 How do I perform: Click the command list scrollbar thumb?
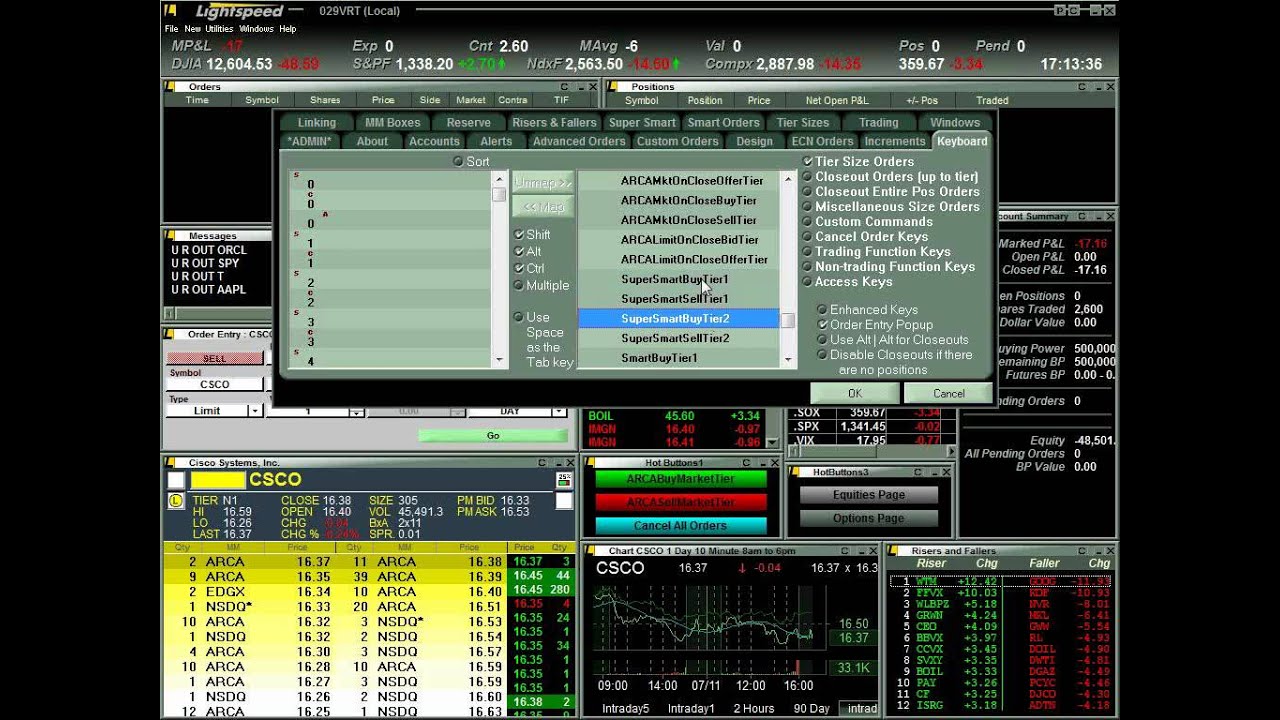788,320
